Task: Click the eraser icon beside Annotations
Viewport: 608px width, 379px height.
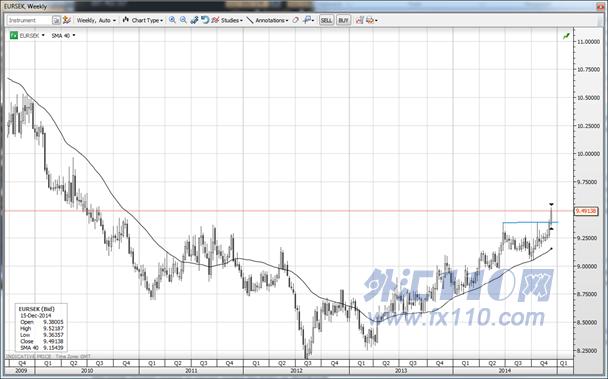Action: [x=295, y=20]
